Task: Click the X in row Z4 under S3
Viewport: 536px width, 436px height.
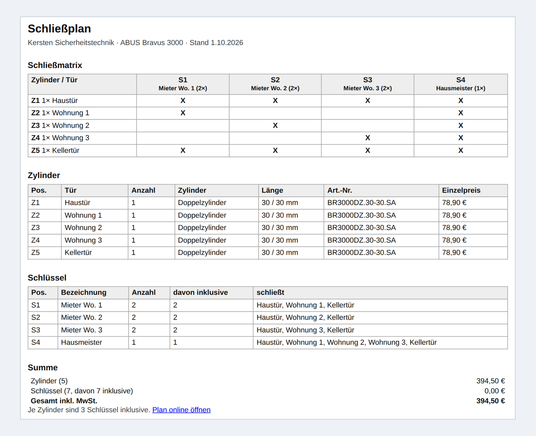Action: 367,138
